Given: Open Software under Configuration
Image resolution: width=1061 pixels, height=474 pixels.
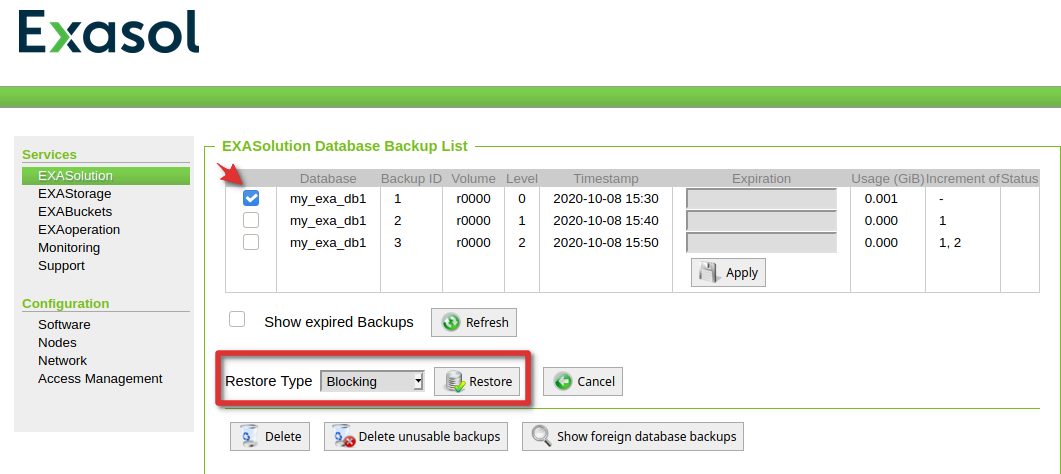Looking at the screenshot, I should point(64,325).
